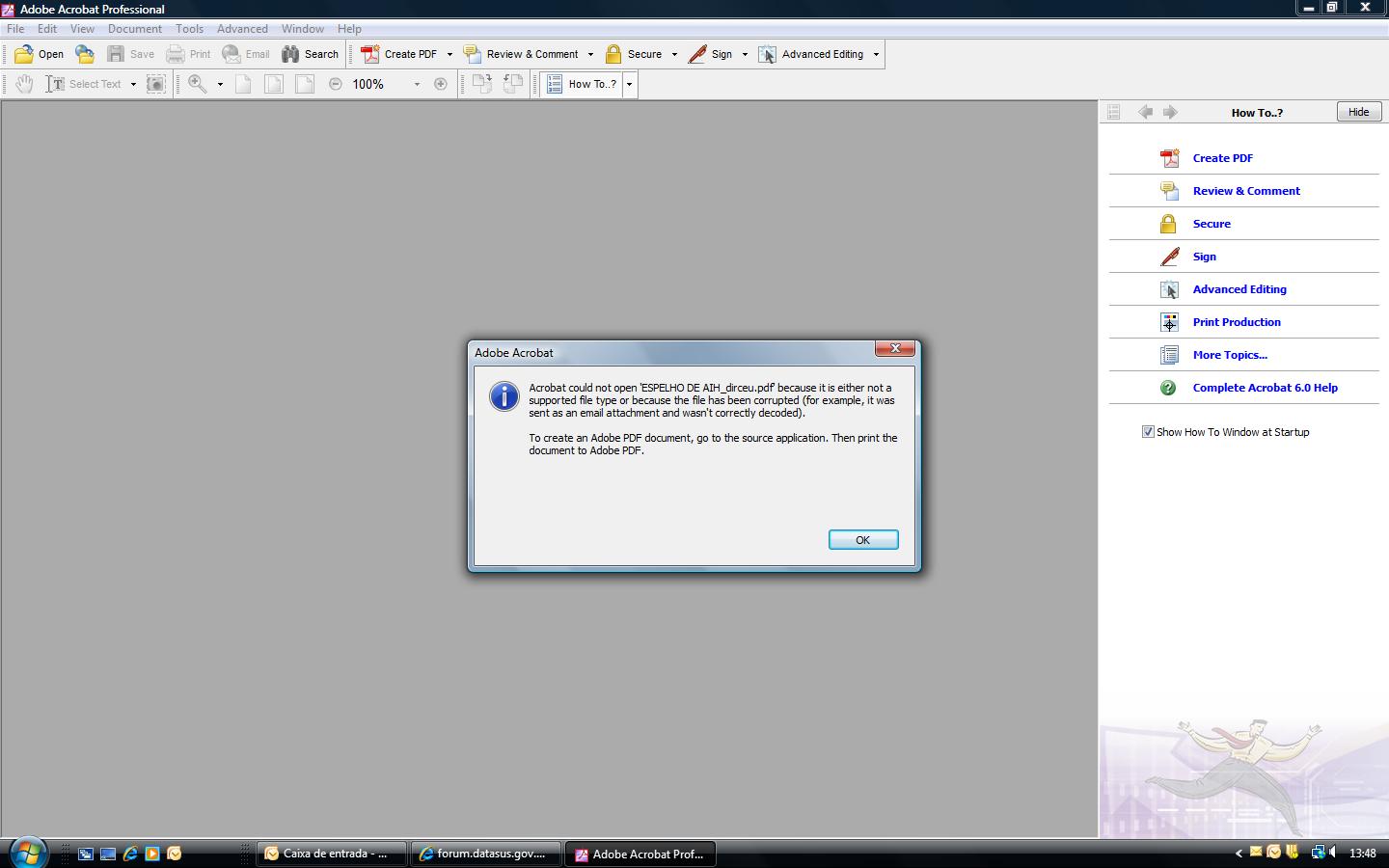
Task: Click the Print Production icon in How To panel
Action: click(1169, 322)
